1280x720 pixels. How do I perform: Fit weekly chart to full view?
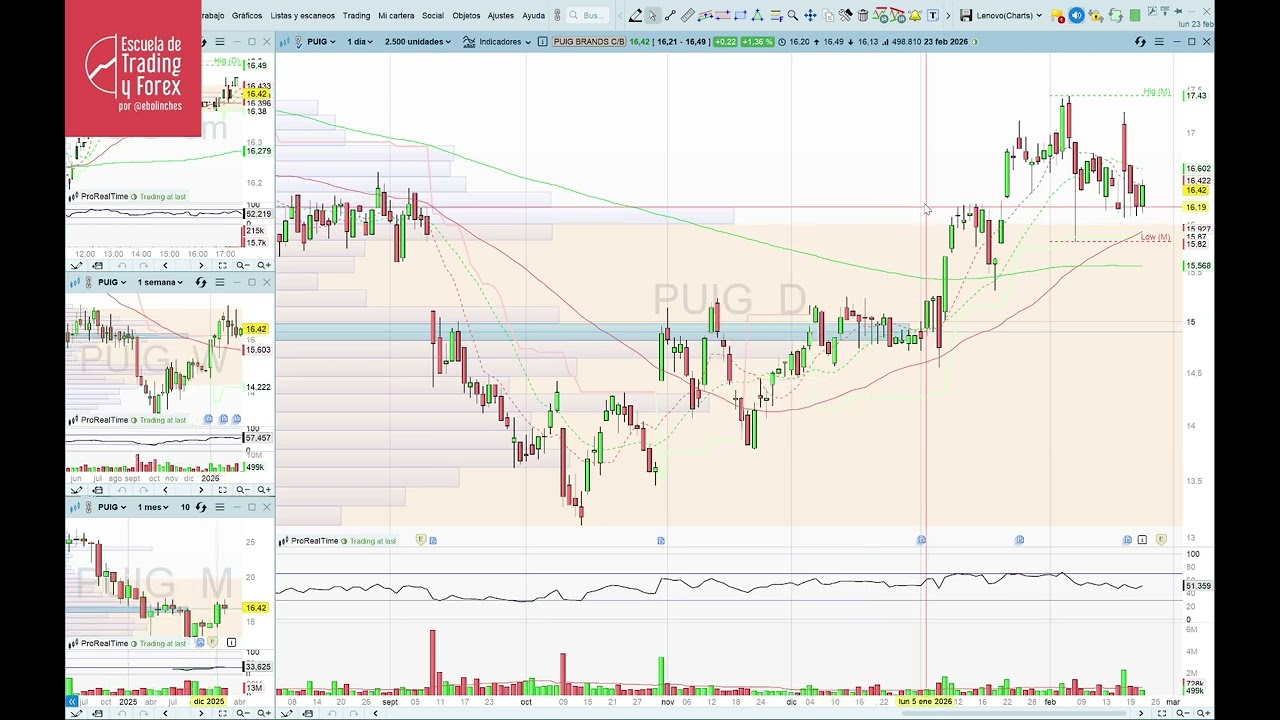222,490
